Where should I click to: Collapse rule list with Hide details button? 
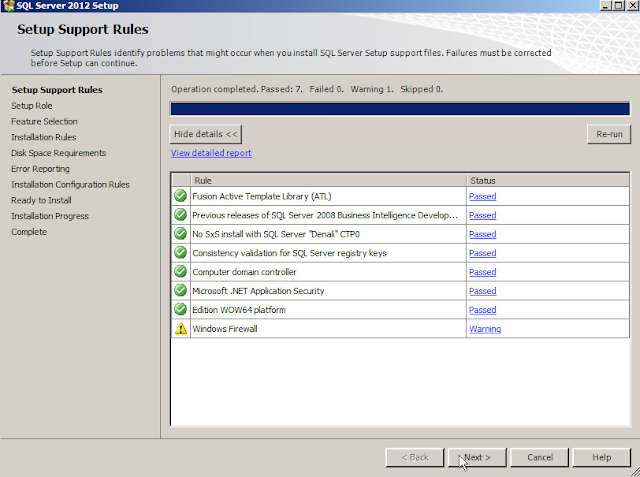[x=206, y=134]
